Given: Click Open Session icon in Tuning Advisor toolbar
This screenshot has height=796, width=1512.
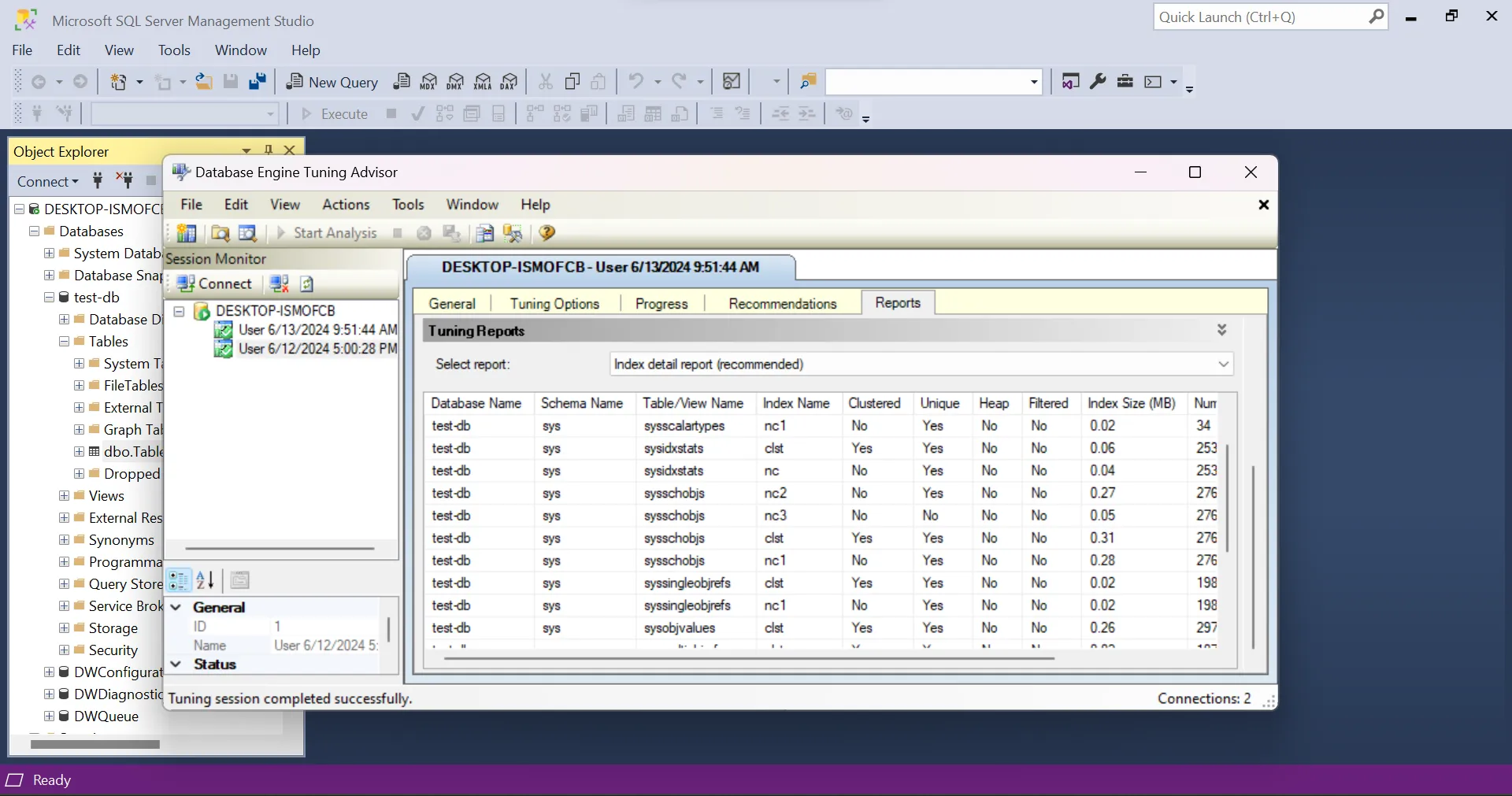Looking at the screenshot, I should [220, 233].
